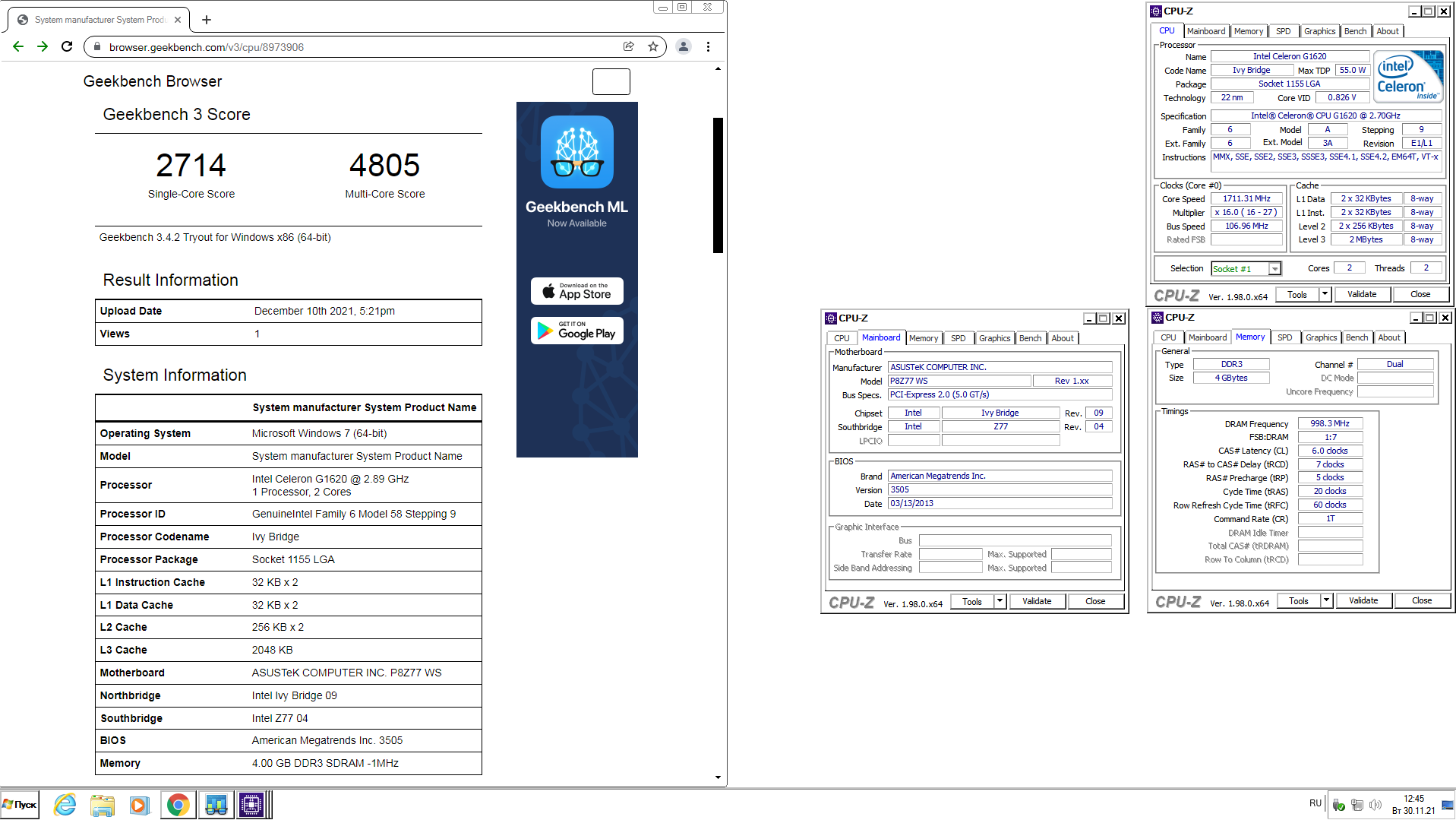
Task: Click Tools button in CPU window
Action: click(x=1297, y=294)
